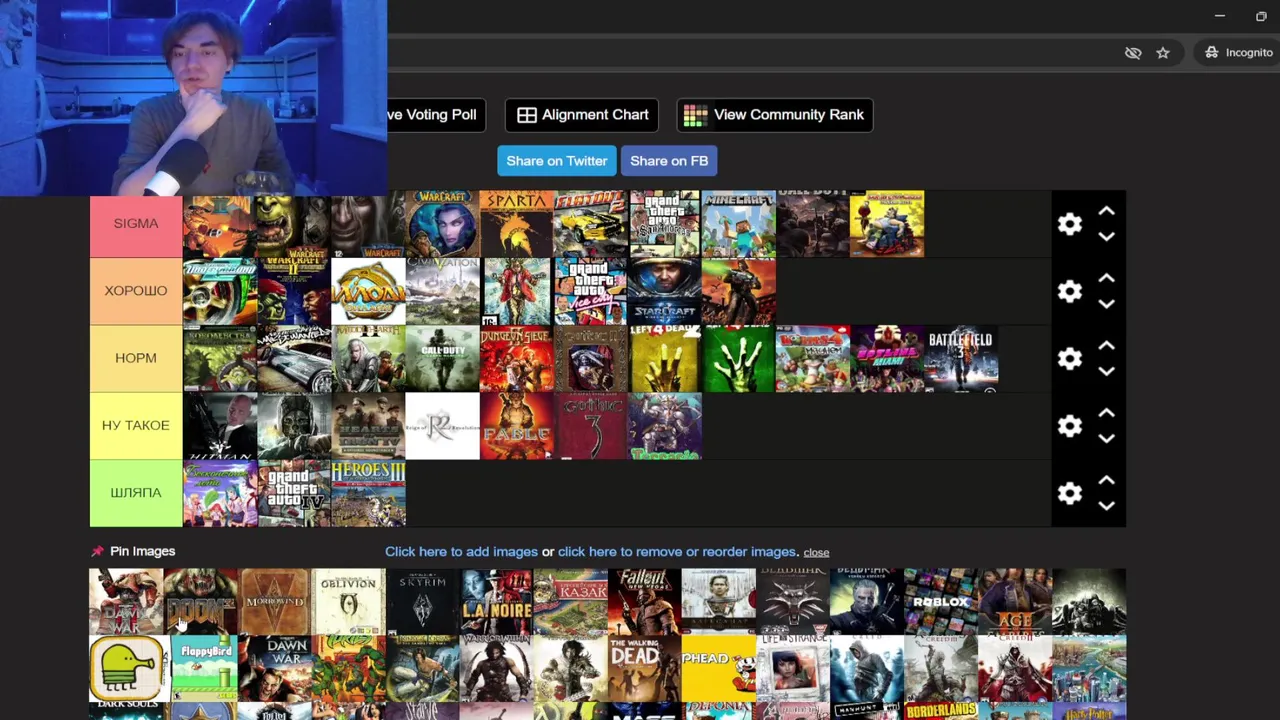Open settings gear for НОРМ tier
Screen dimensions: 1280x720
pos(1070,359)
